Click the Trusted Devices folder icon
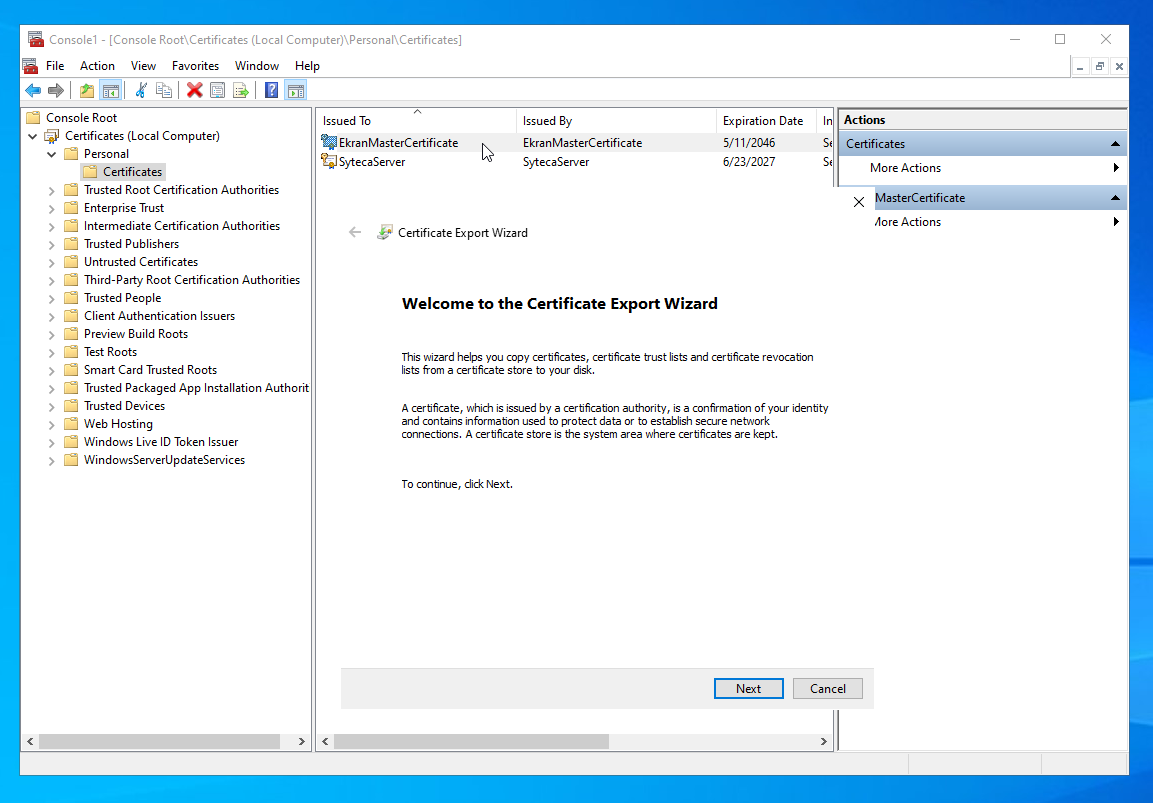Screen dimensions: 1153x803 pyautogui.click(x=71, y=406)
